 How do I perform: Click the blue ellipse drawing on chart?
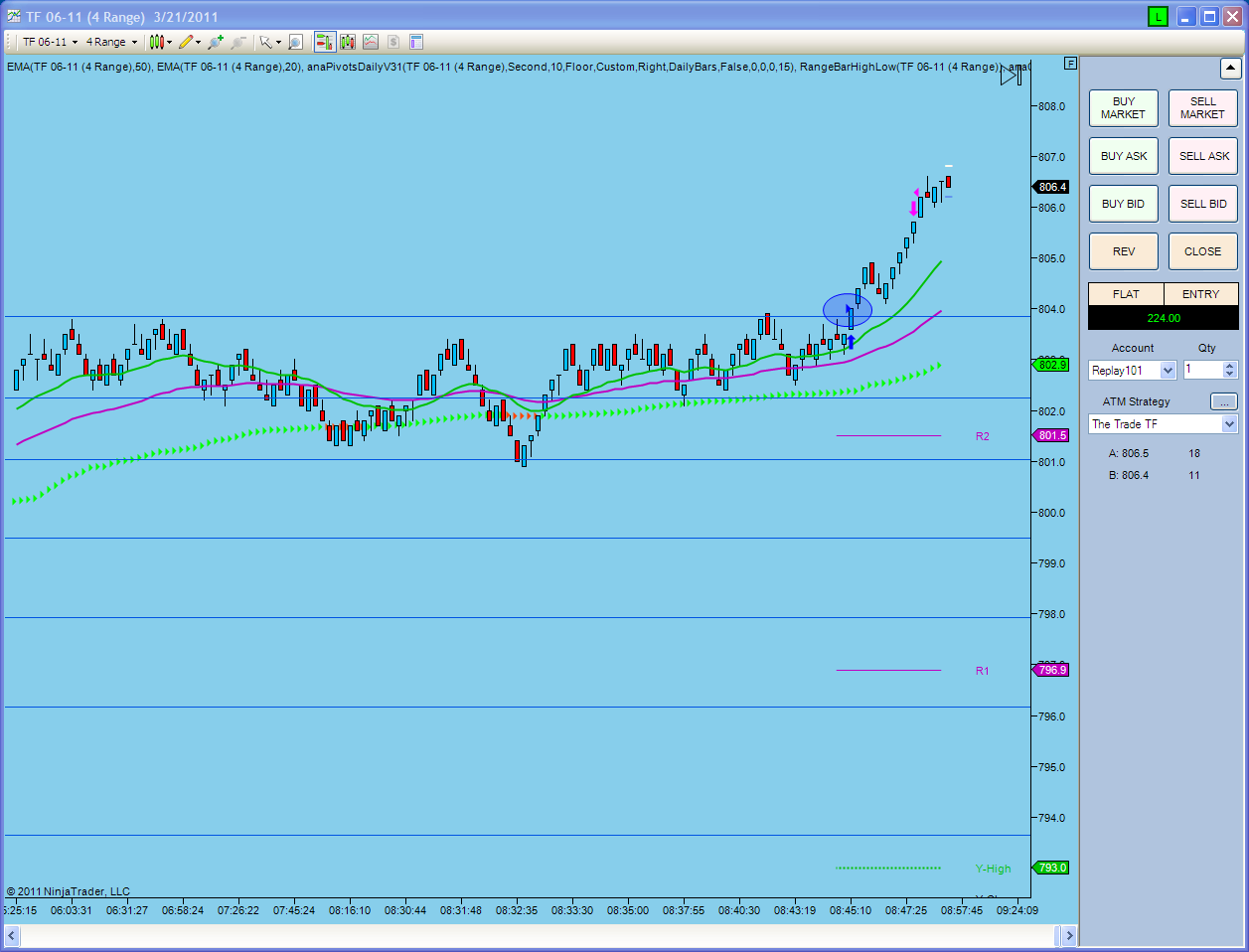(x=848, y=310)
